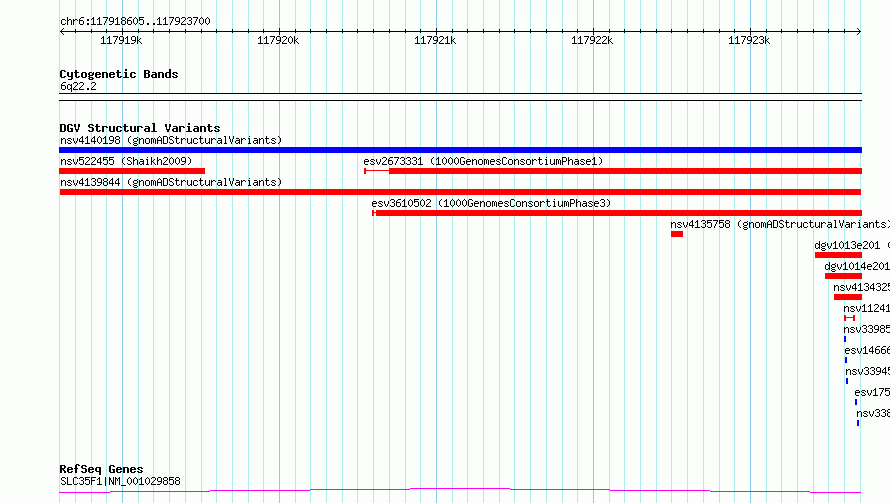The height and width of the screenshot is (503, 890).
Task: Open the SLC35F1|NM_001029858 gene label
Action: coord(120,481)
